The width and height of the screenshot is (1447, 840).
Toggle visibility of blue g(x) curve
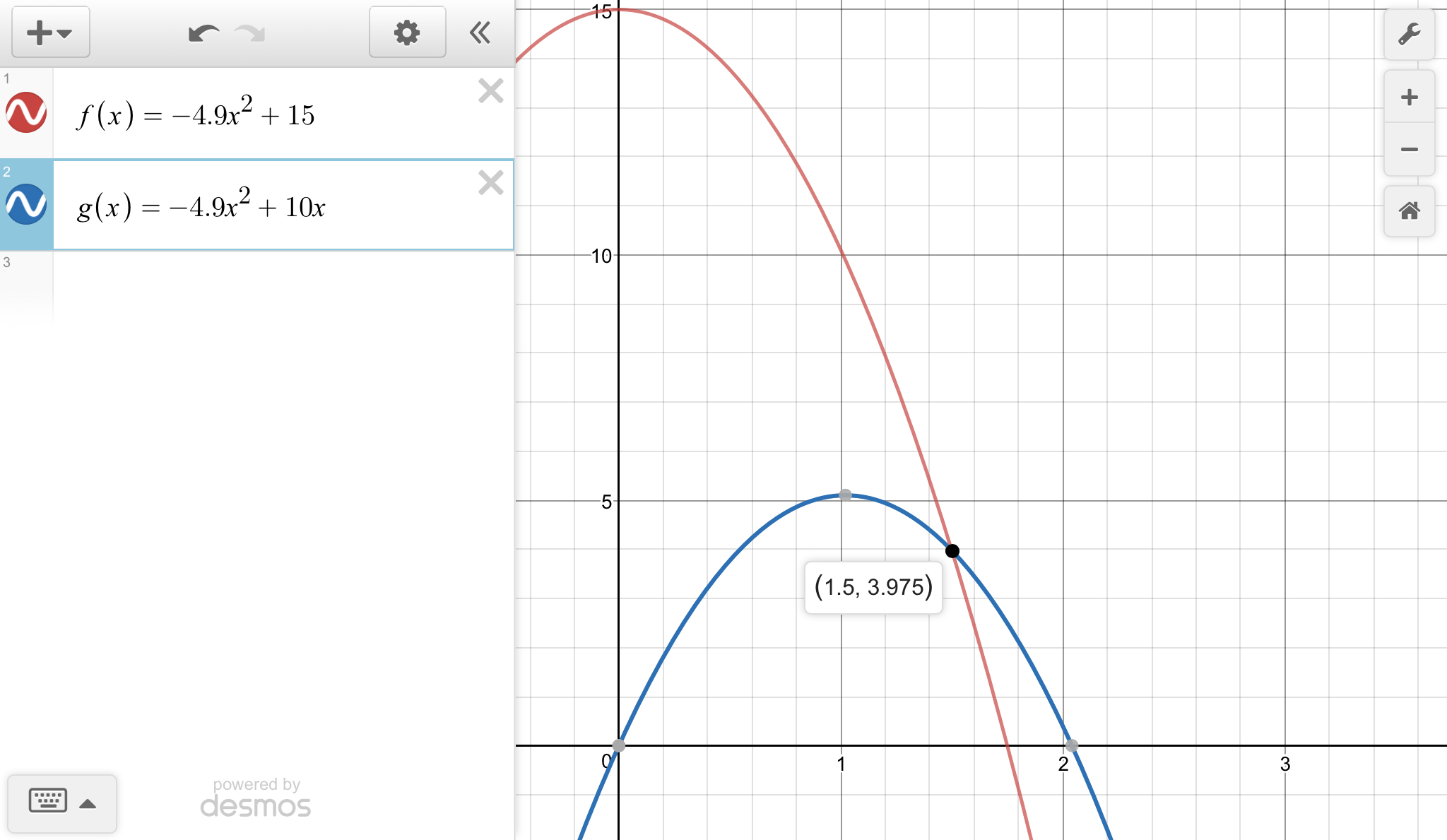click(x=26, y=204)
